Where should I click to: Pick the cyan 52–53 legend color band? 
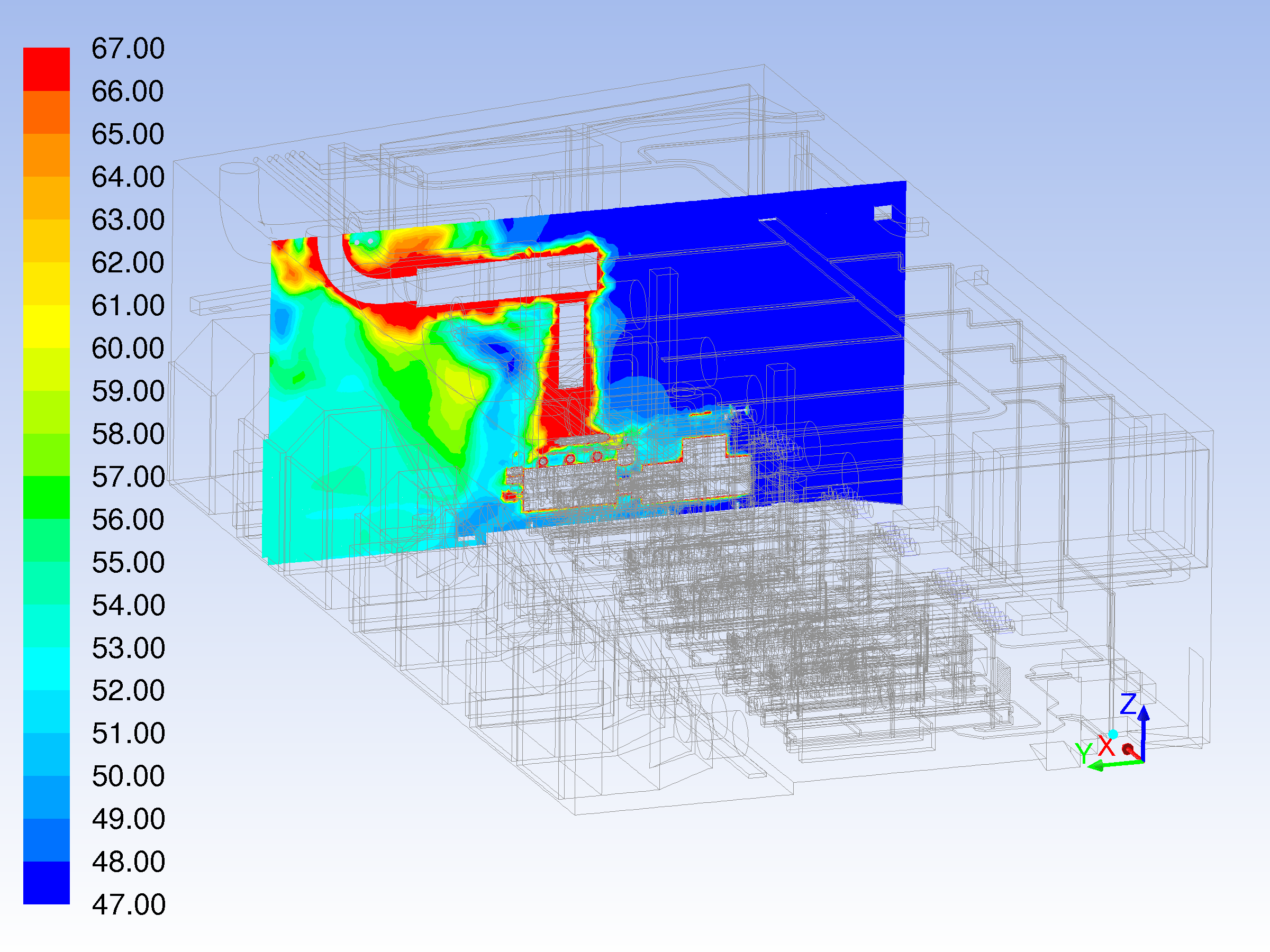[x=47, y=669]
